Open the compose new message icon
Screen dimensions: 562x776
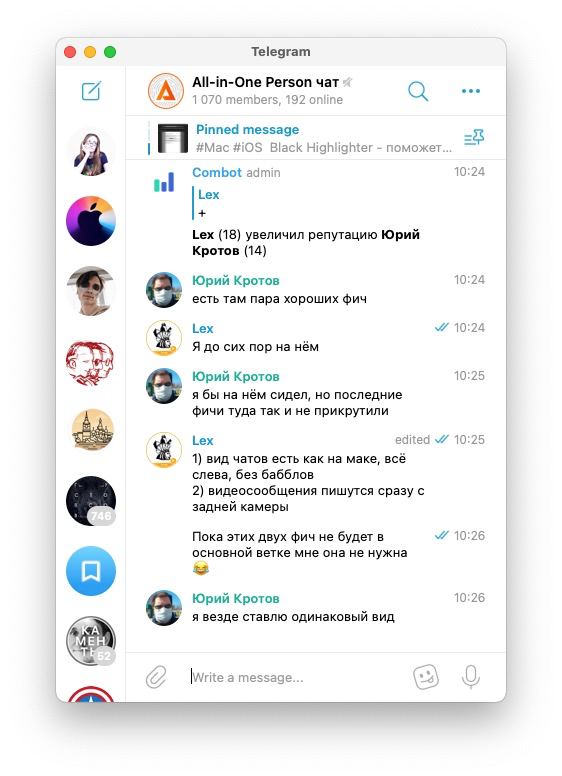pos(91,91)
